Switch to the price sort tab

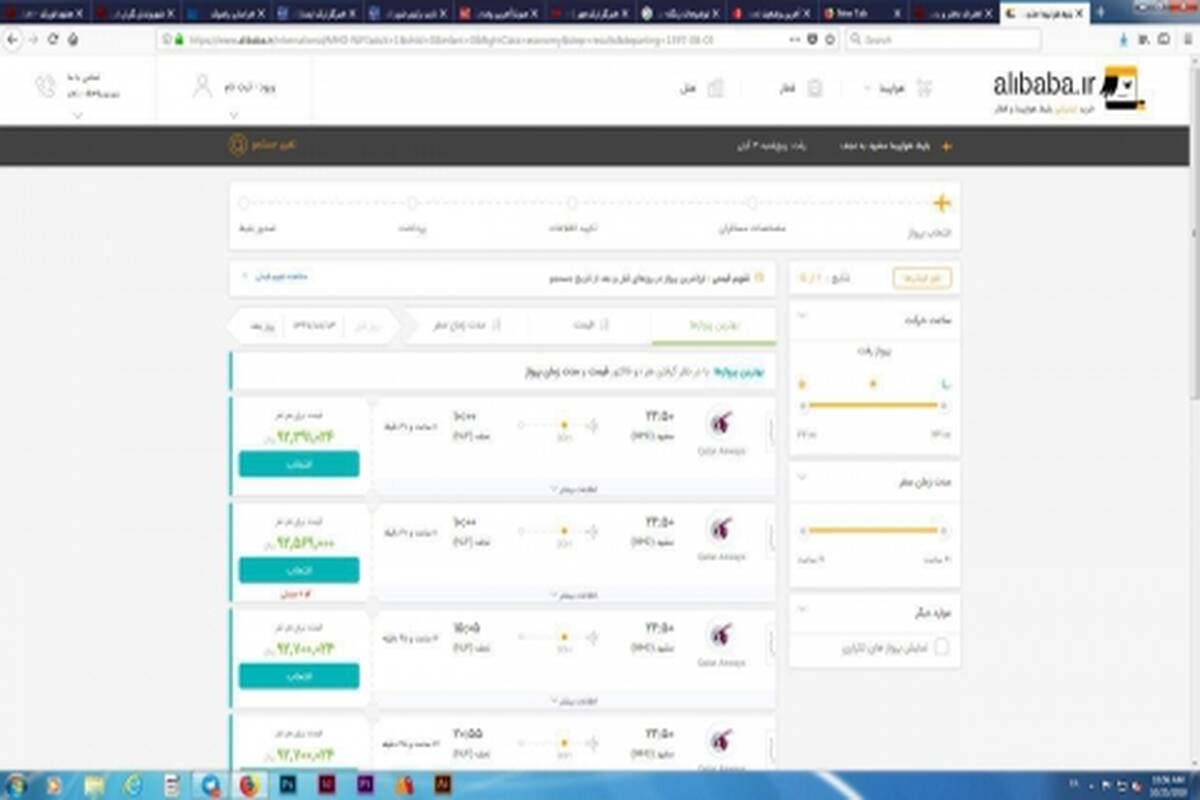tap(590, 325)
